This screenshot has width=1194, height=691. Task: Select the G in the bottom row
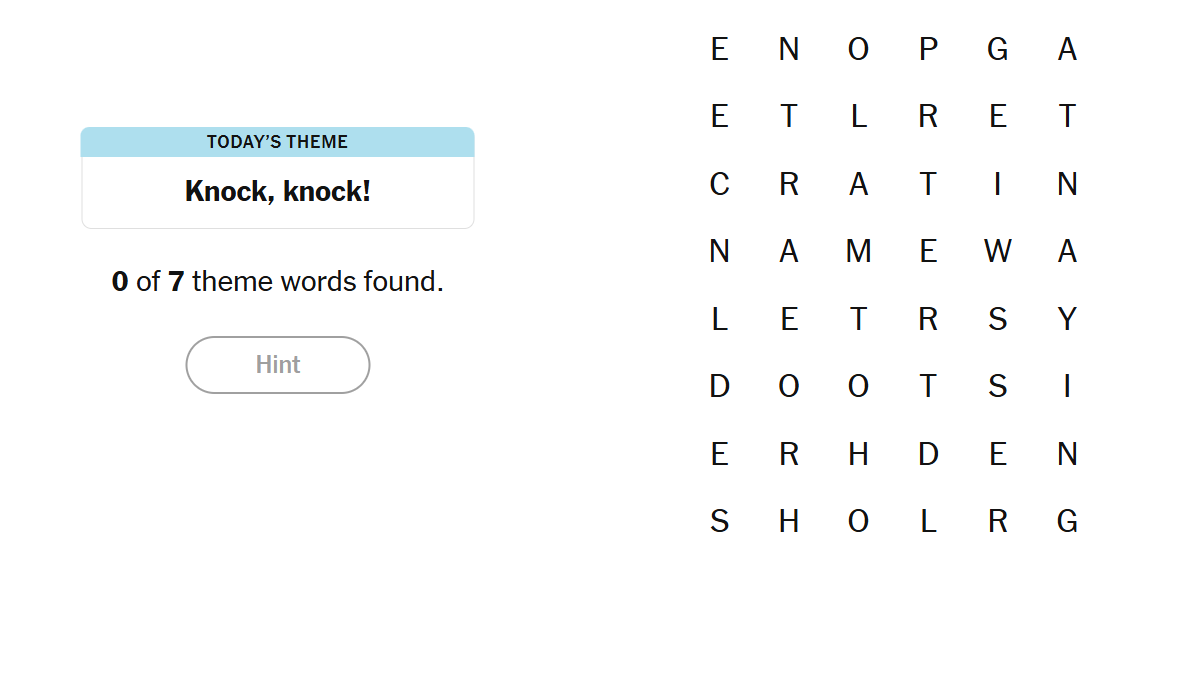pyautogui.click(x=1067, y=522)
